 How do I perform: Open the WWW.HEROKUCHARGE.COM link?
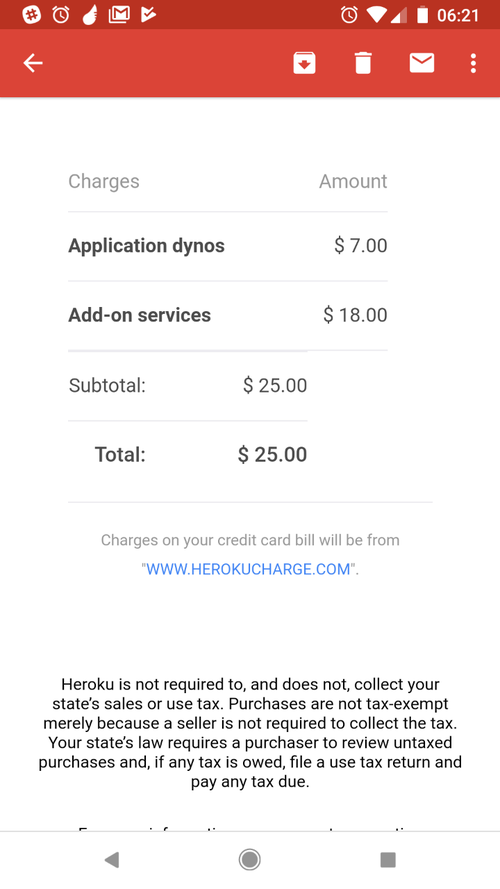coord(248,569)
